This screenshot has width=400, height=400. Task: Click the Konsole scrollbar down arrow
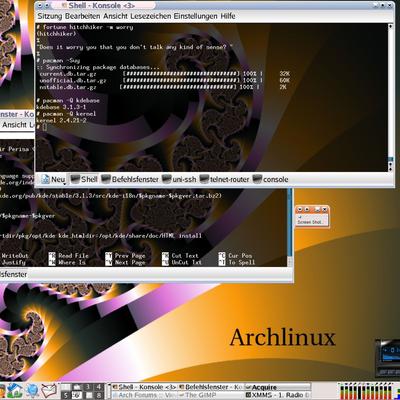pyautogui.click(x=391, y=168)
